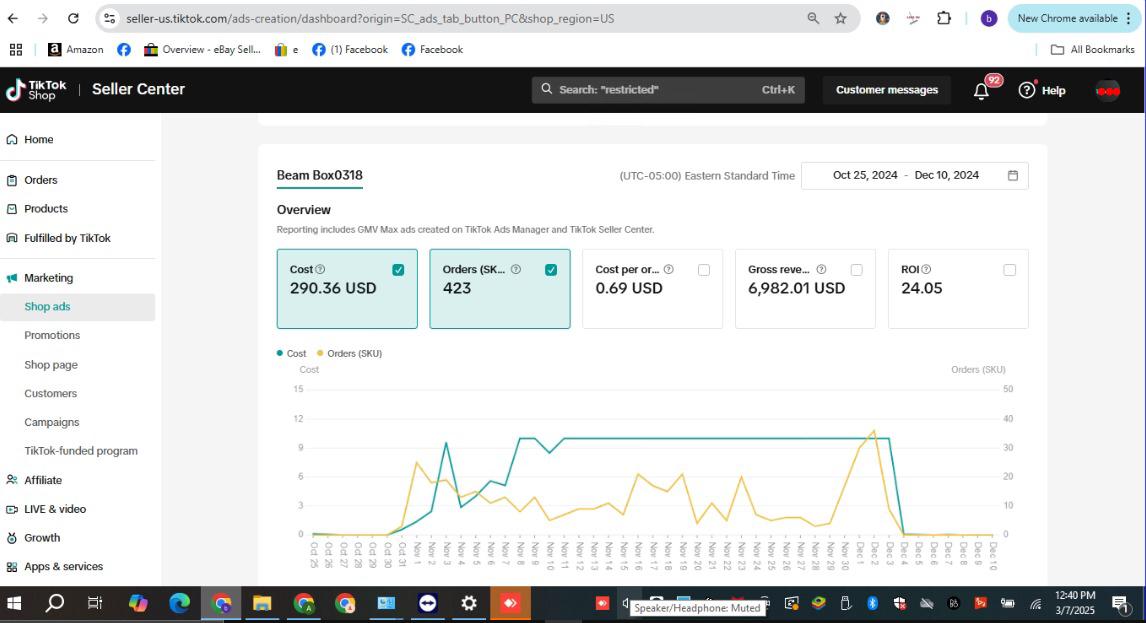Select the Beam Box0318 tab
The width and height of the screenshot is (1146, 623).
click(319, 175)
